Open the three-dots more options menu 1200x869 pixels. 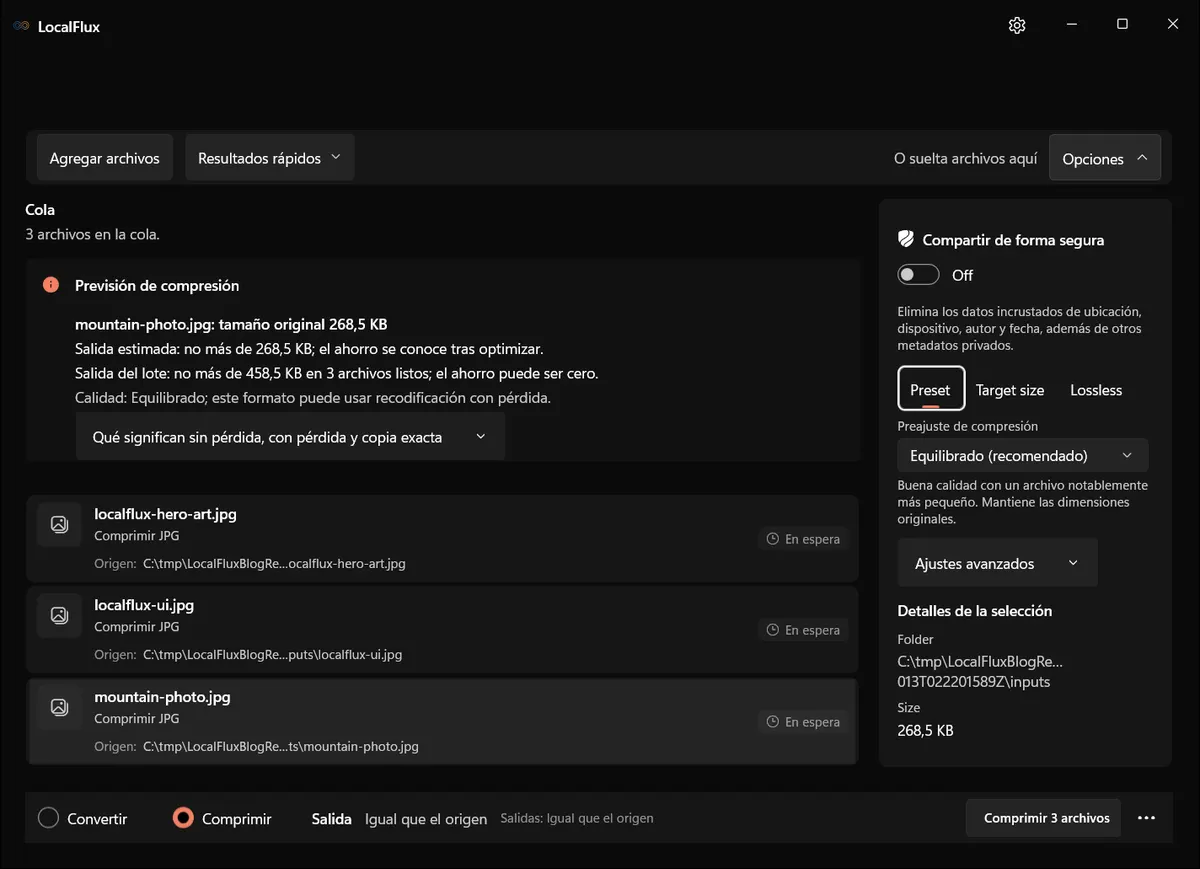pyautogui.click(x=1146, y=818)
